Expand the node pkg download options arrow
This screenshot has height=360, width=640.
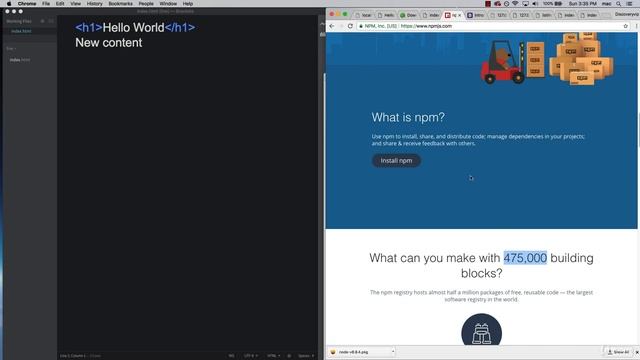coord(393,352)
